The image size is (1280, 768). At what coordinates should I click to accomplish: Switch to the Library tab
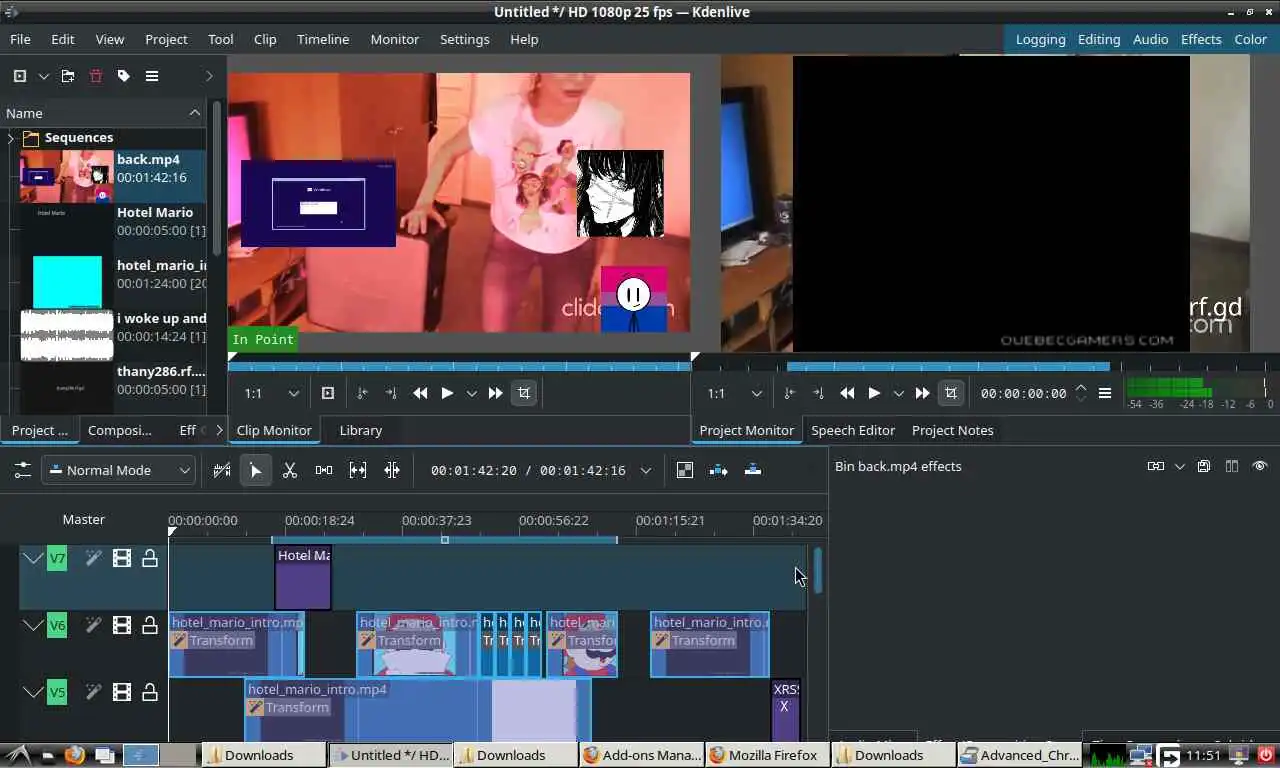(361, 430)
